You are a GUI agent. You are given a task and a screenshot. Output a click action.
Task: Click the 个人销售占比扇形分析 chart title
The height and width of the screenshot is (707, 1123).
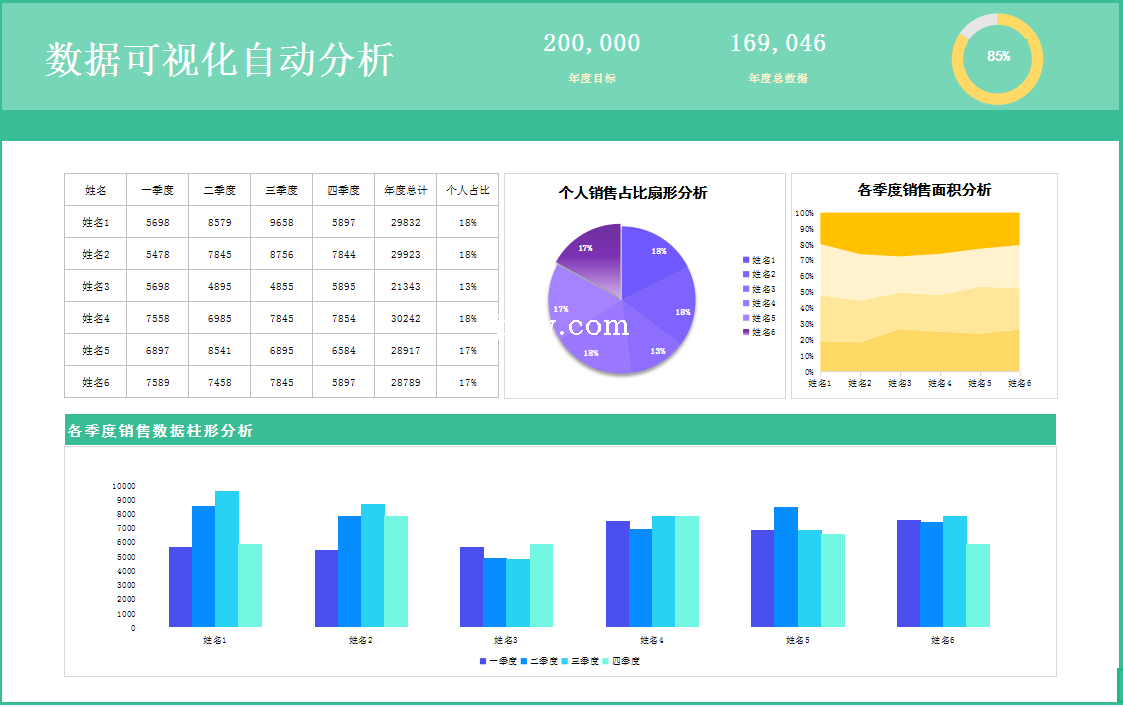click(632, 193)
